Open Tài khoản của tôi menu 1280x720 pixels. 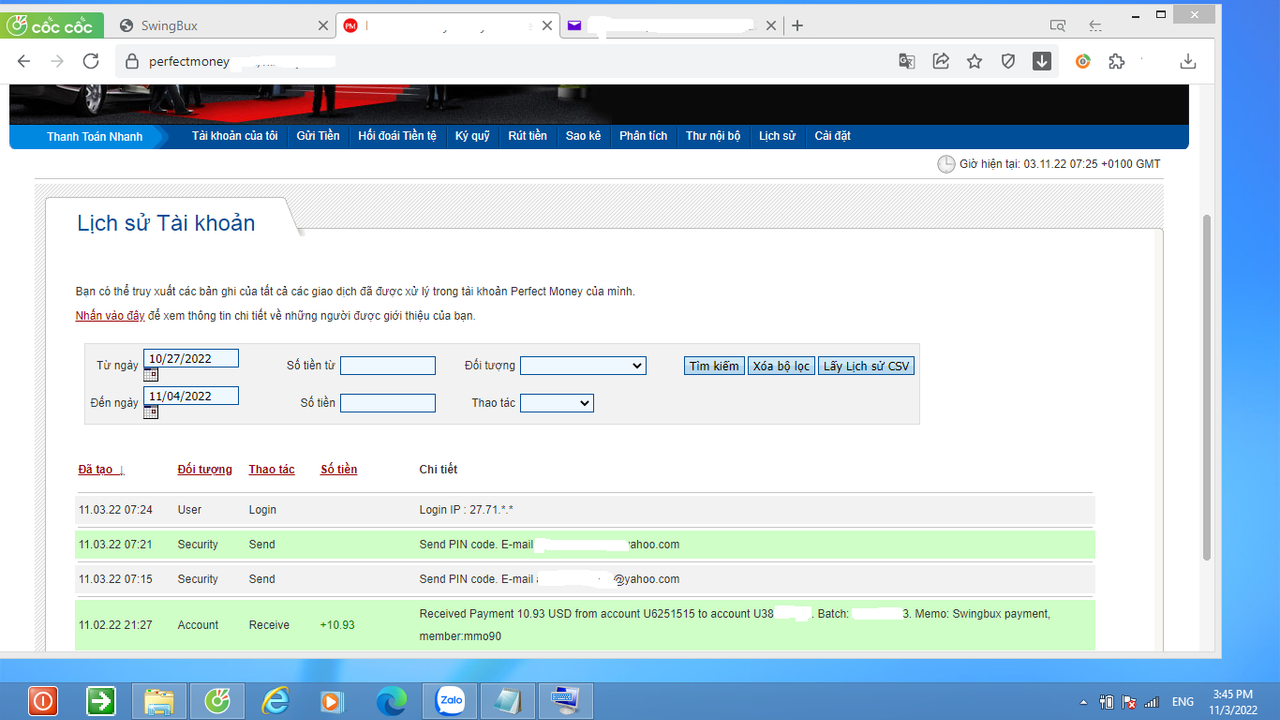(235, 136)
